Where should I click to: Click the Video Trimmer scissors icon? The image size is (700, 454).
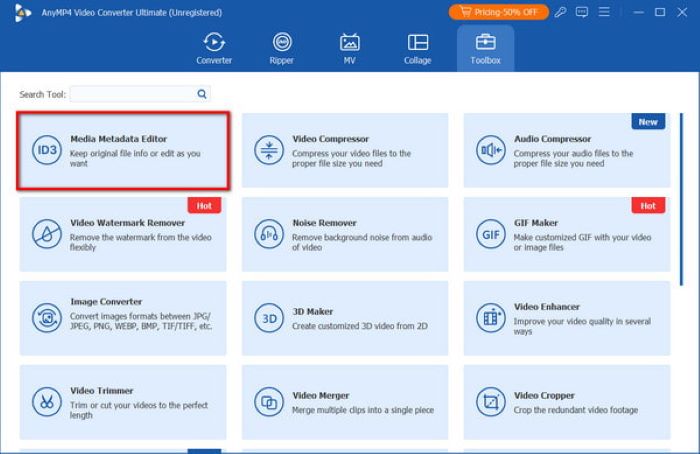pyautogui.click(x=47, y=402)
